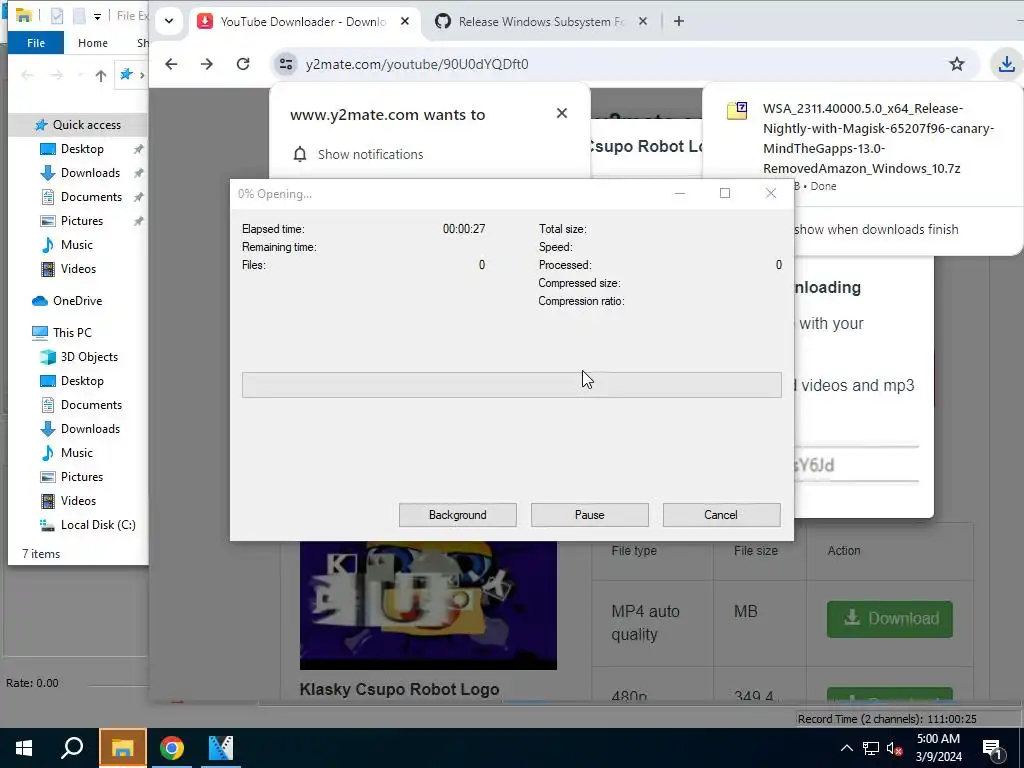1024x768 pixels.
Task: Close the GitHub release tab
Action: coord(643,22)
